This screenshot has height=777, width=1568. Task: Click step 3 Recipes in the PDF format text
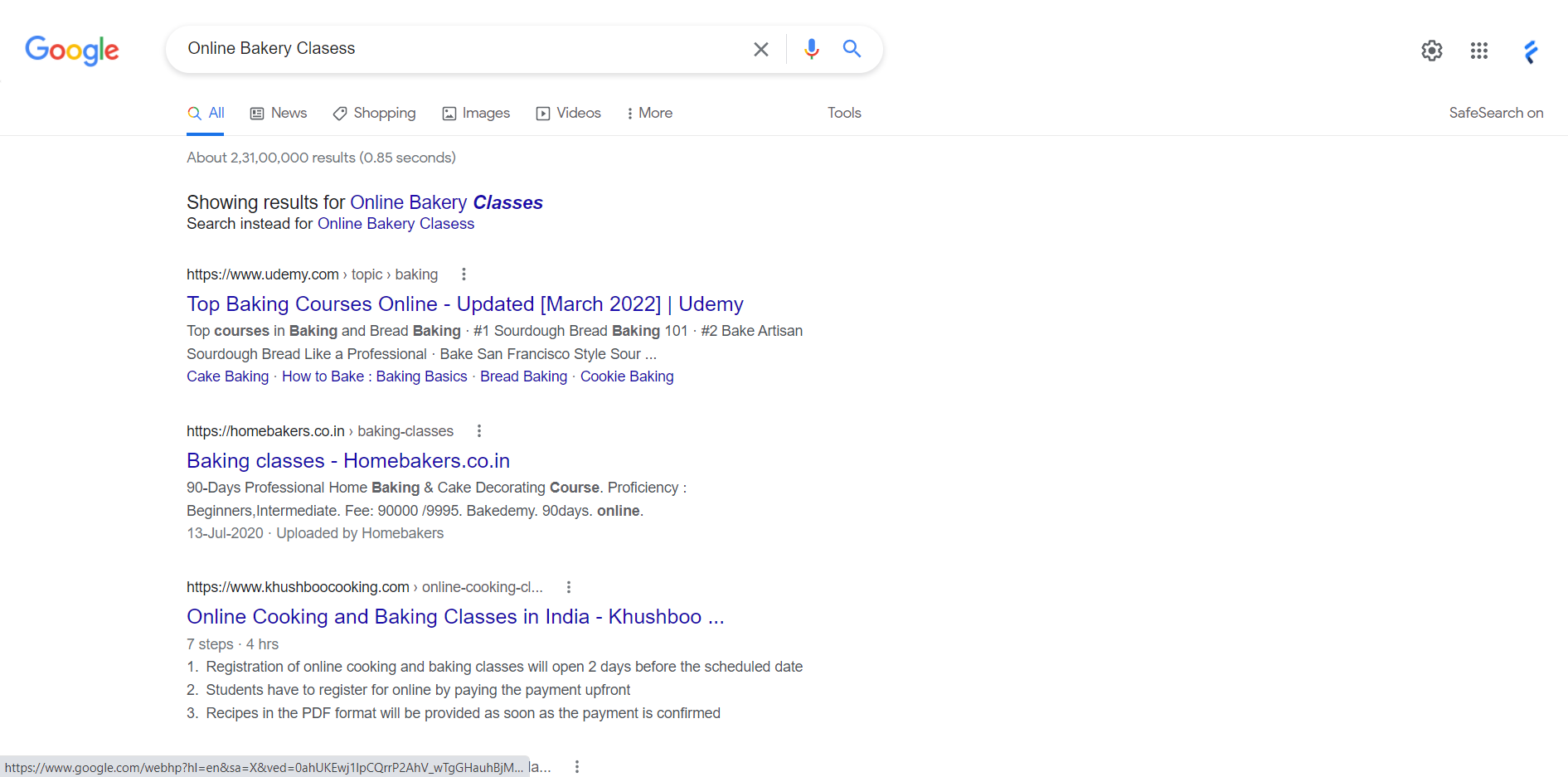click(x=463, y=713)
